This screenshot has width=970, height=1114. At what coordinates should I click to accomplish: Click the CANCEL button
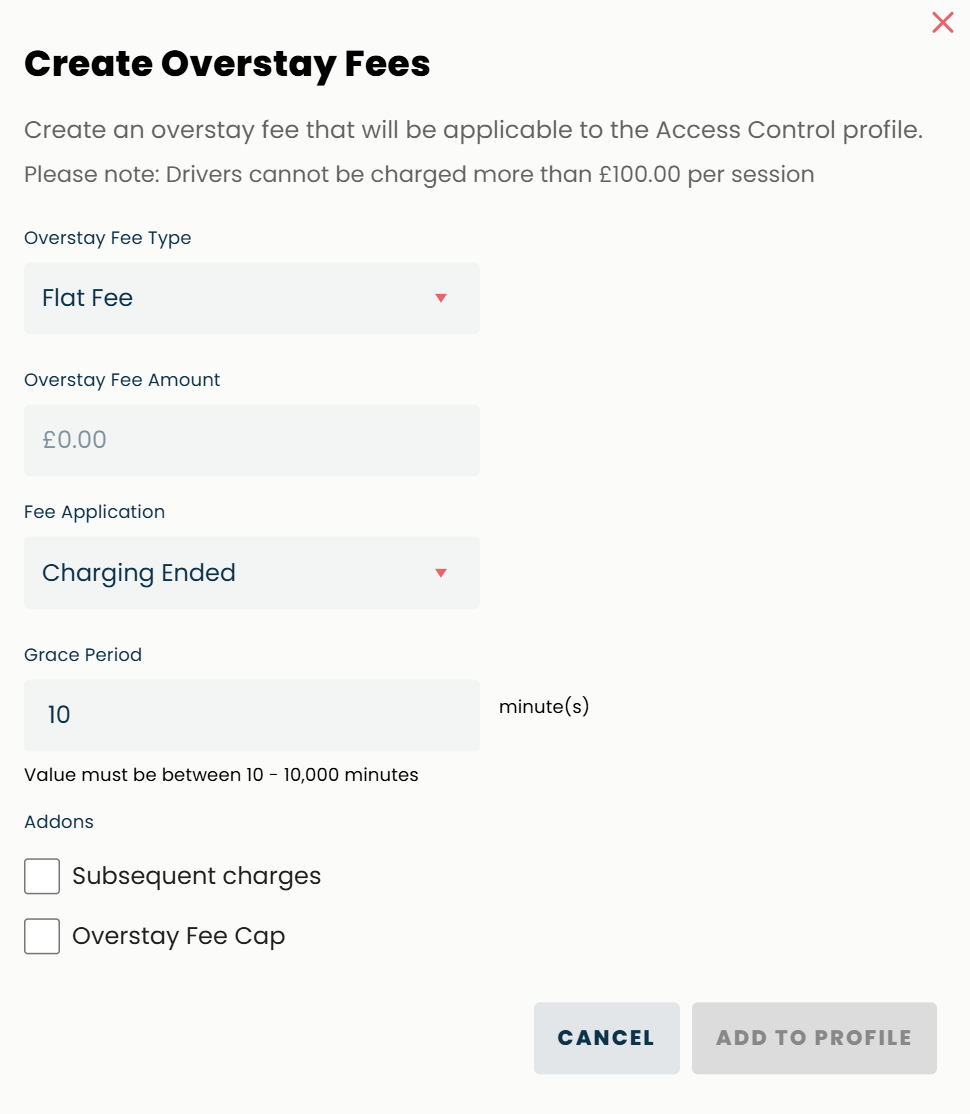(606, 1037)
